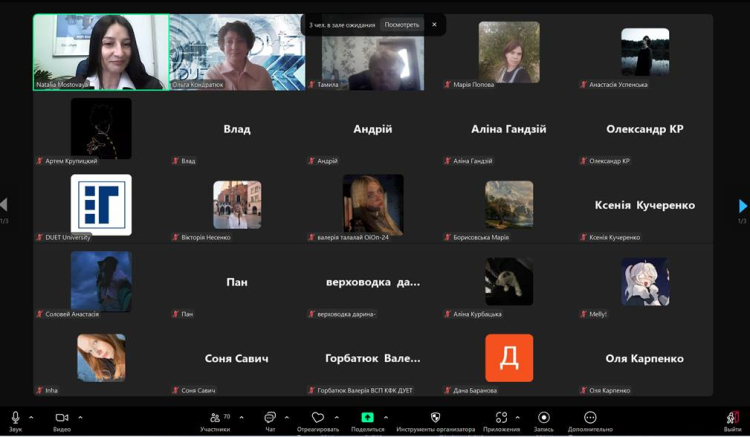Dismiss the waiting room notification with X
The height and width of the screenshot is (437, 750).
(434, 25)
